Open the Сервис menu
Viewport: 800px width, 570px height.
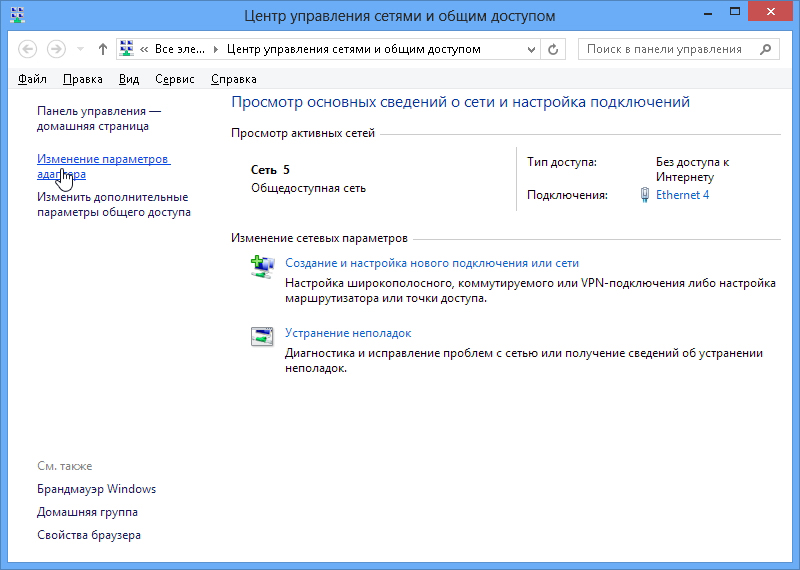[174, 79]
